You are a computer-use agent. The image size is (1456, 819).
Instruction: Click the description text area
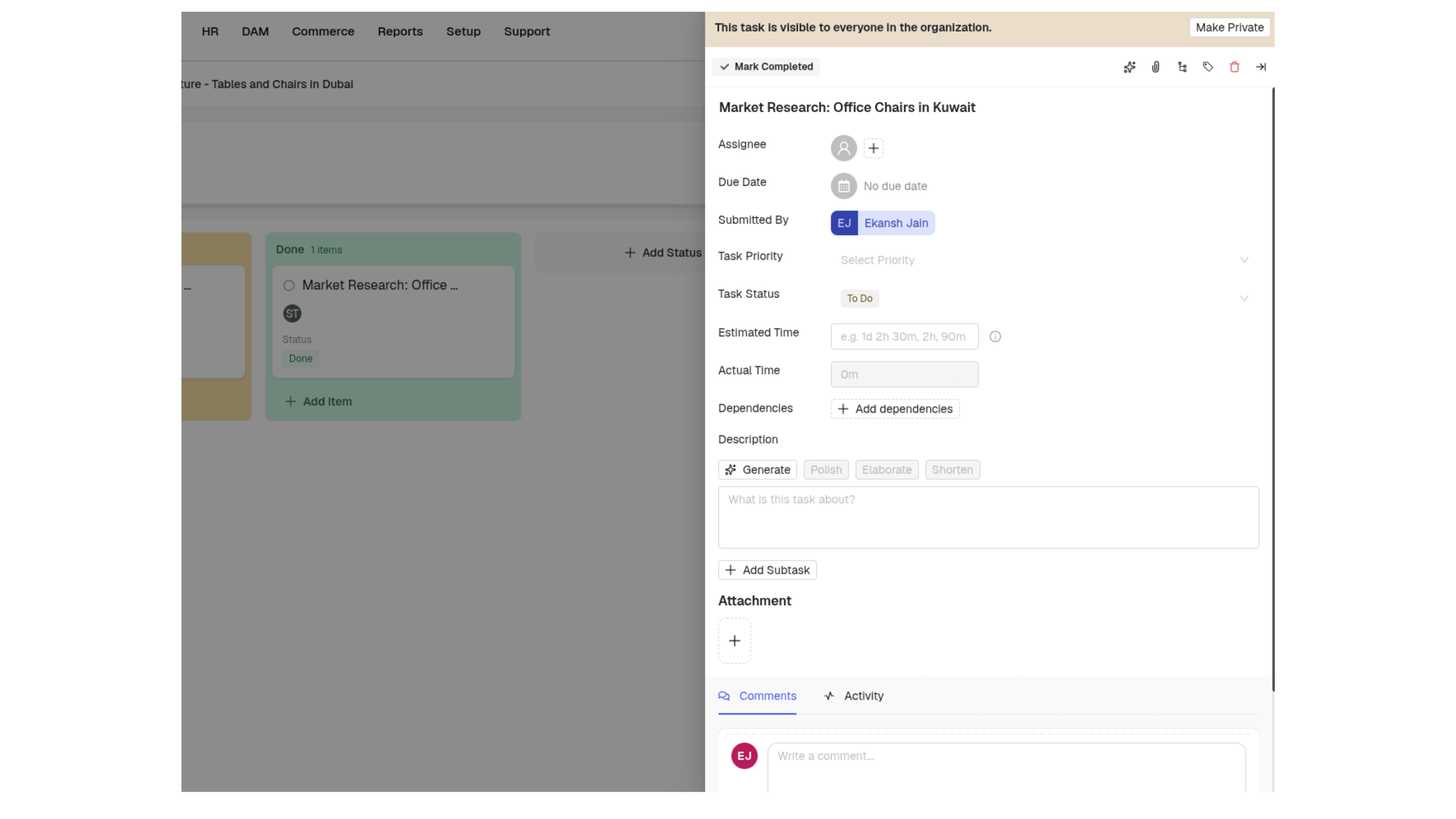(988, 517)
